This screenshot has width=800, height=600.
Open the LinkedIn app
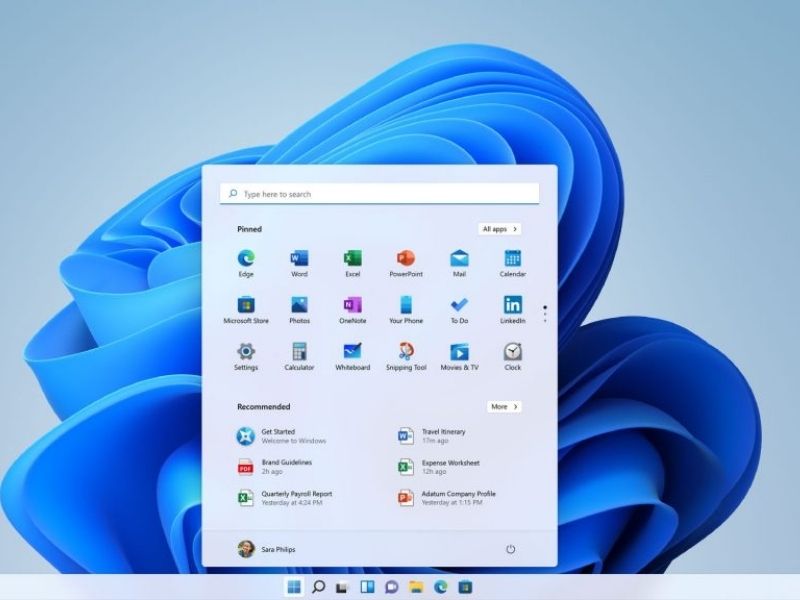click(512, 310)
